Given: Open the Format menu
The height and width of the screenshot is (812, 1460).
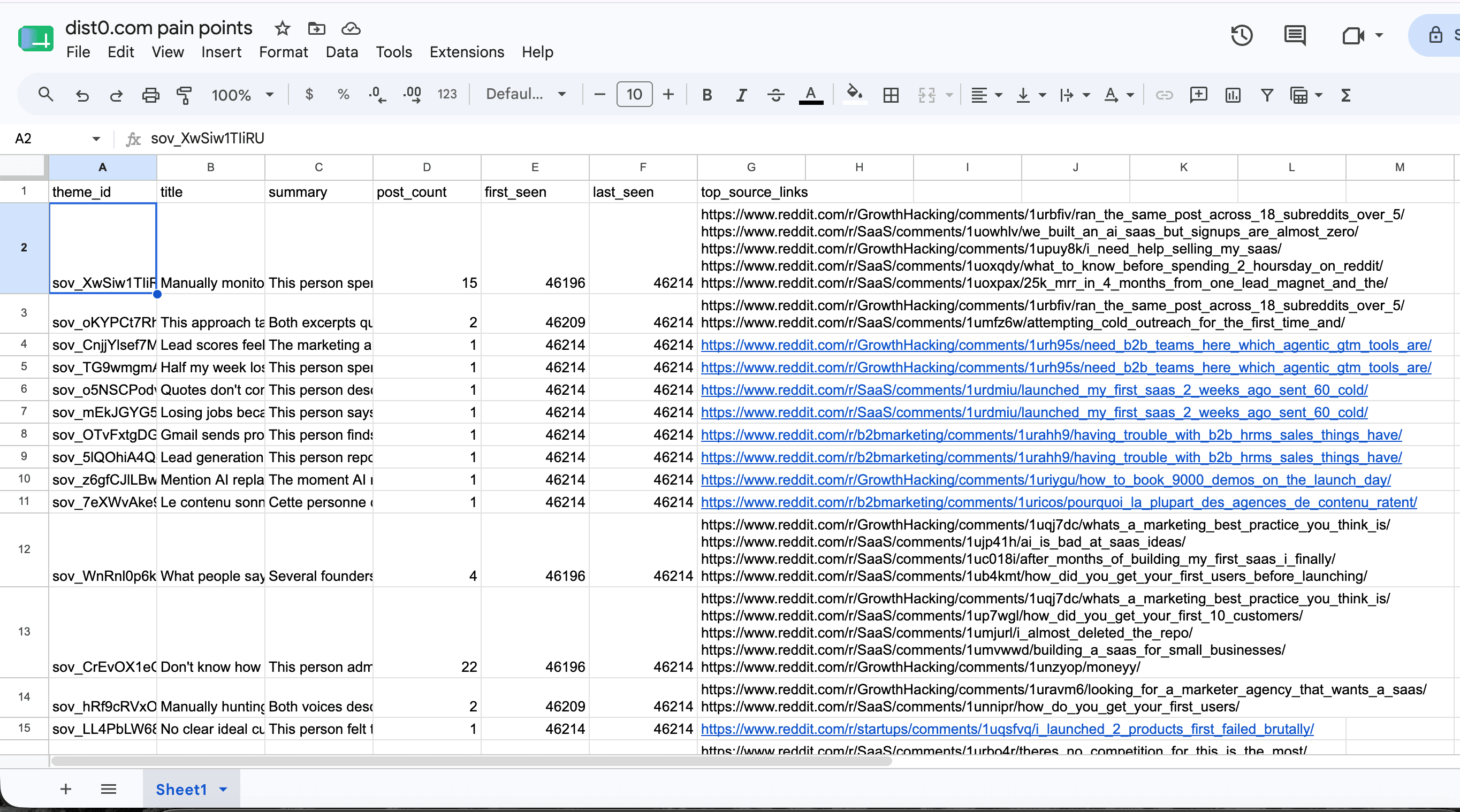Looking at the screenshot, I should (284, 52).
